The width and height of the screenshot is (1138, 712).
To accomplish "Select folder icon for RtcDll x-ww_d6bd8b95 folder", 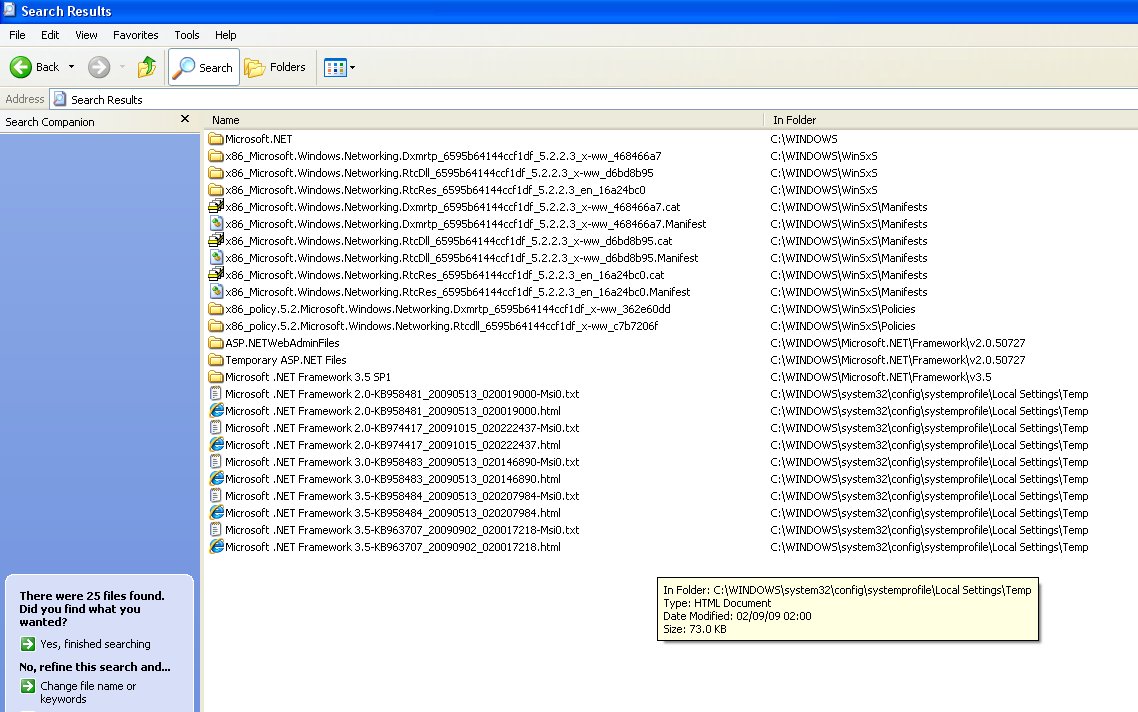I will [x=216, y=173].
